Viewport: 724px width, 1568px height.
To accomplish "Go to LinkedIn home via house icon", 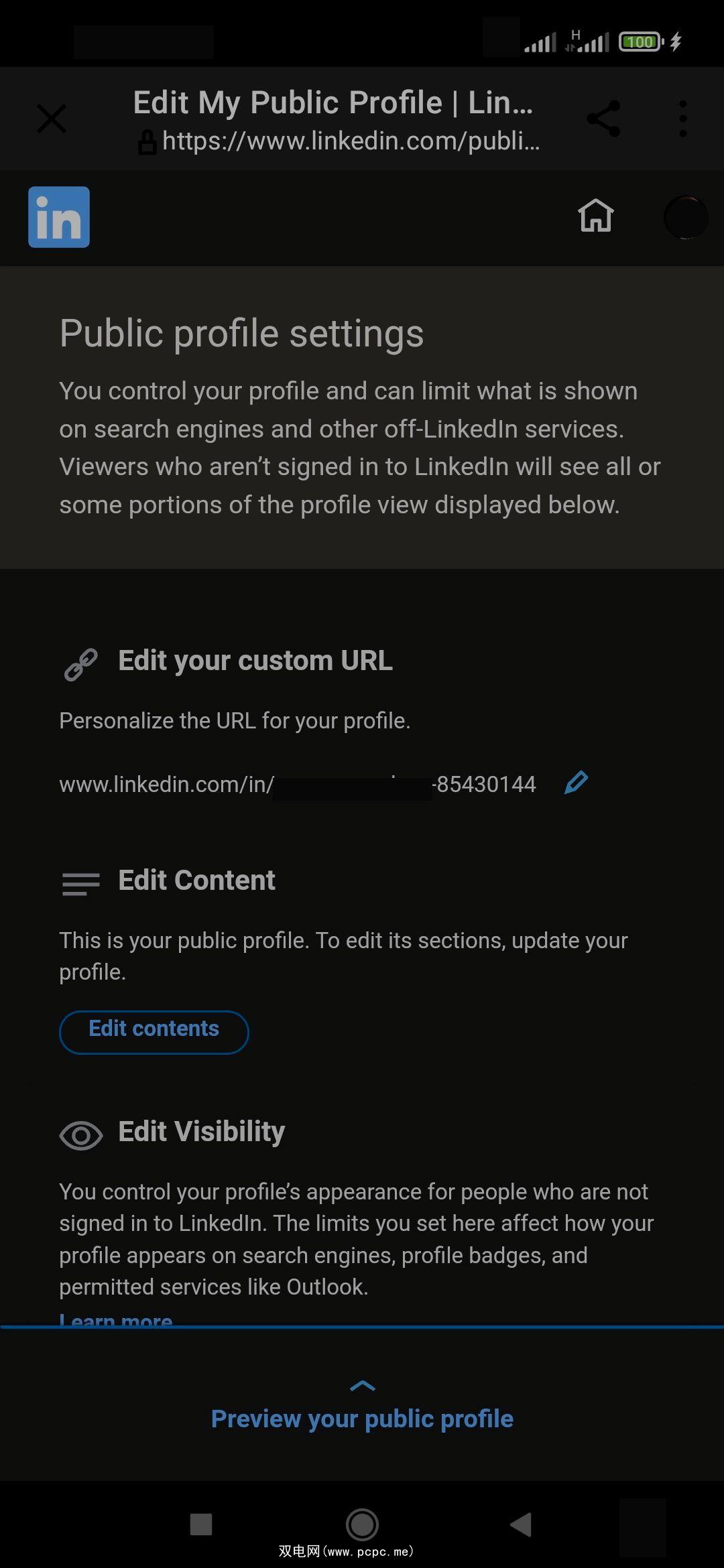I will [x=595, y=216].
